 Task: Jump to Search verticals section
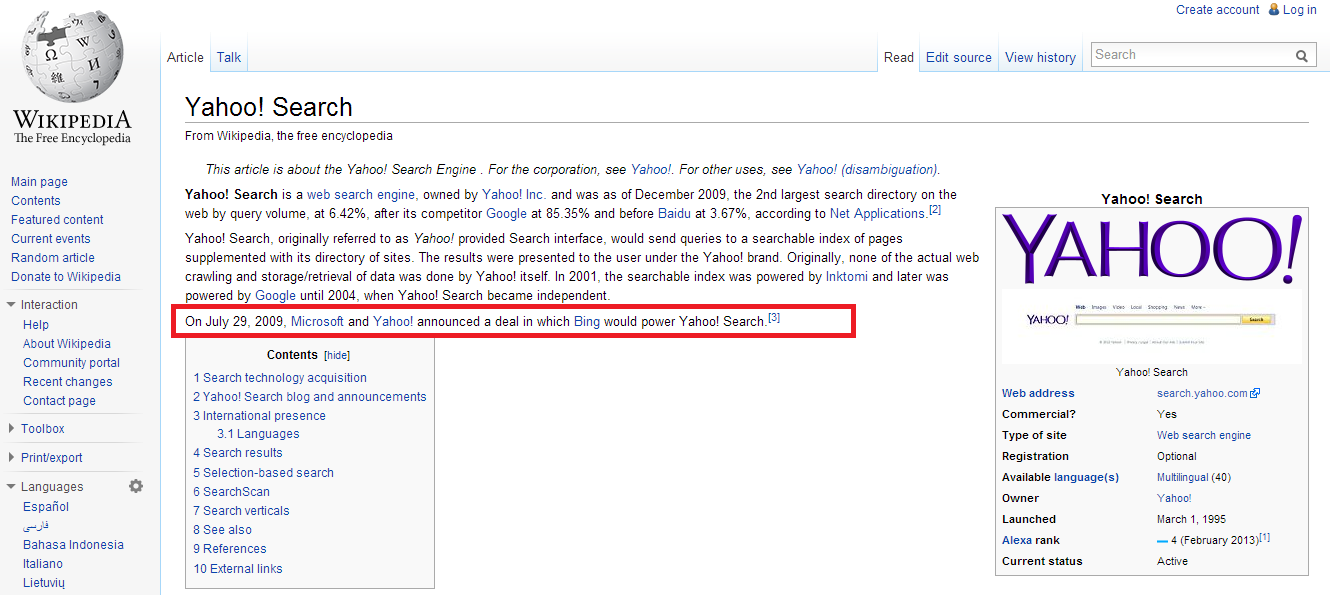242,511
